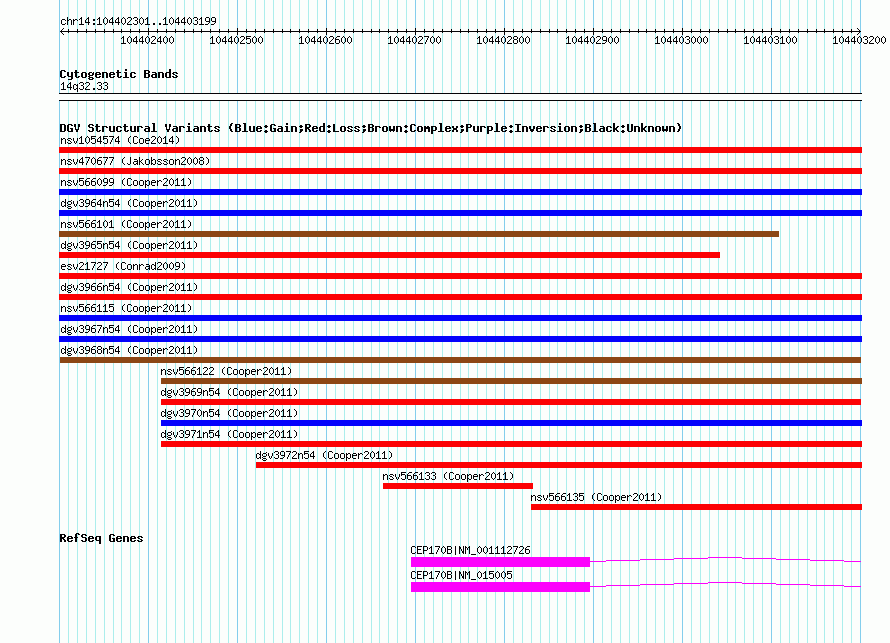This screenshot has height=643, width=890.
Task: Click the dgv3964n54 blue bar
Action: tap(460, 213)
